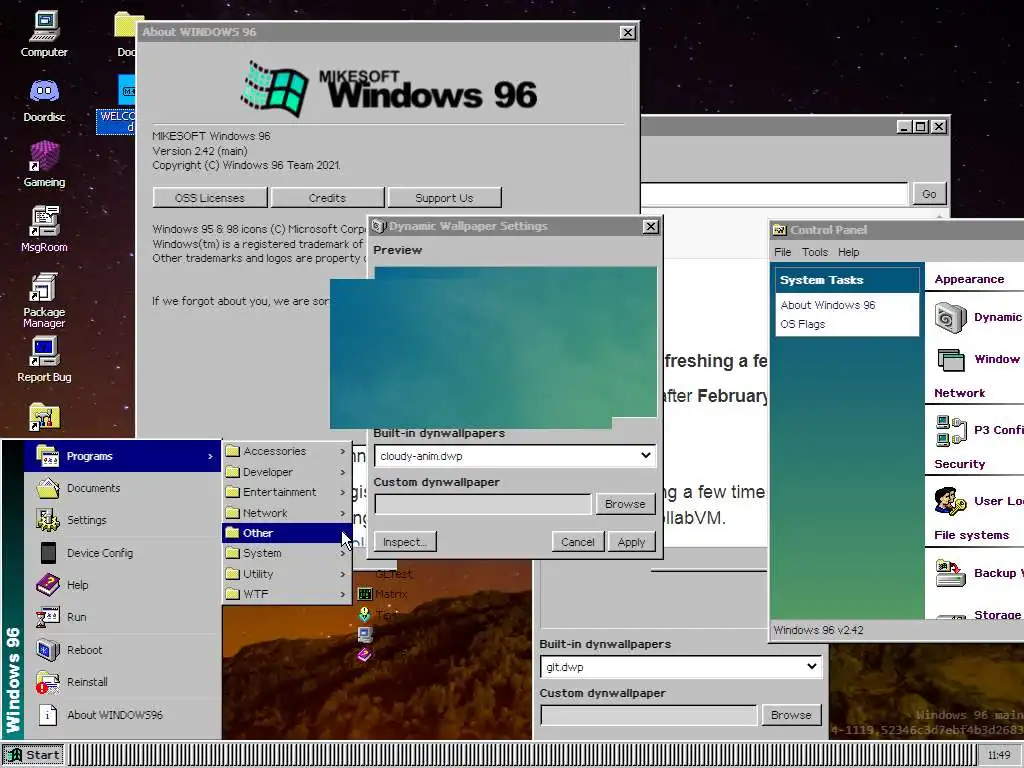Click Browse next to Custom dynwallpaper in front dialog
Image resolution: width=1024 pixels, height=768 pixels.
coord(625,504)
